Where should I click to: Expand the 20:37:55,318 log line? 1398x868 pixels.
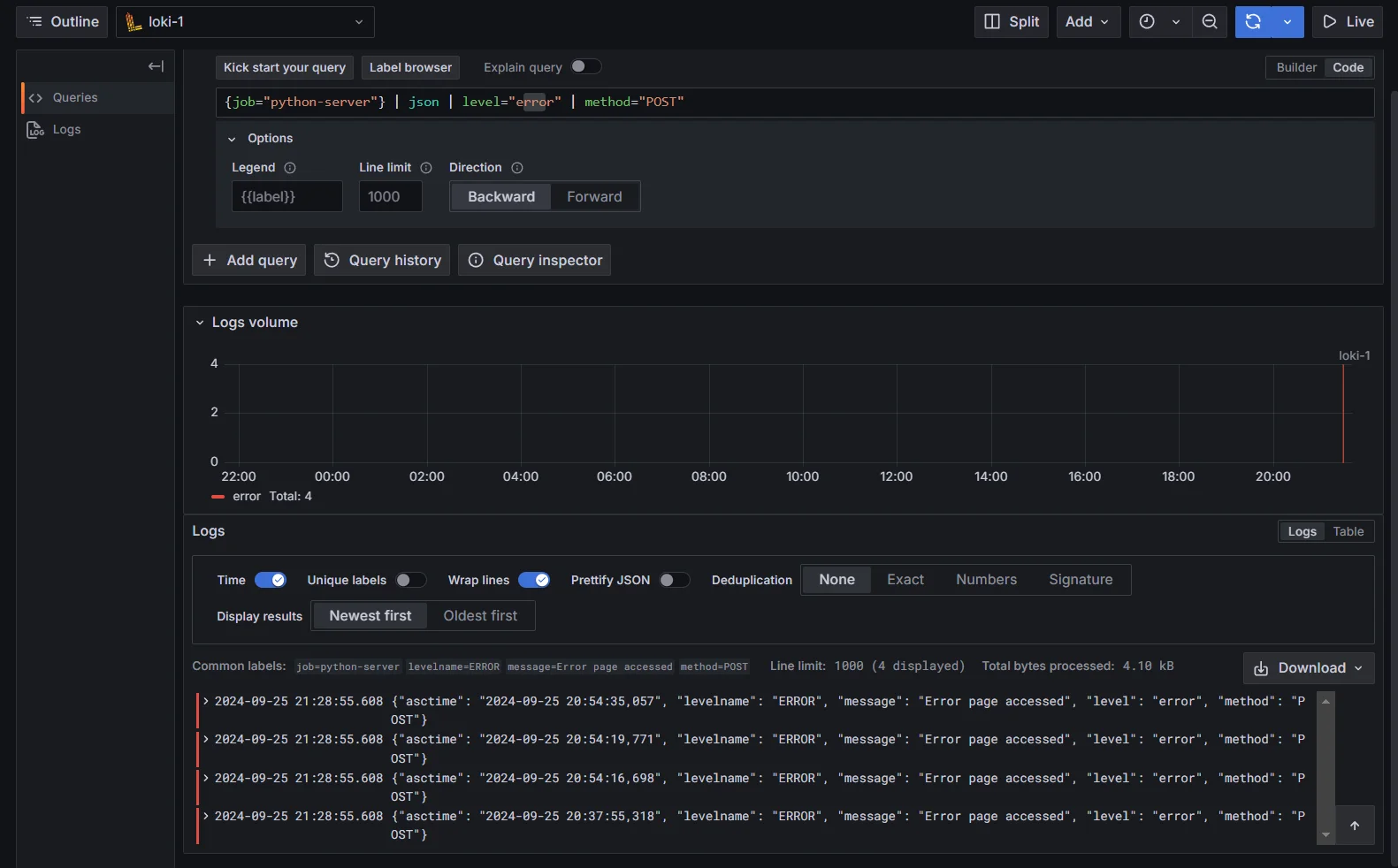[x=206, y=816]
